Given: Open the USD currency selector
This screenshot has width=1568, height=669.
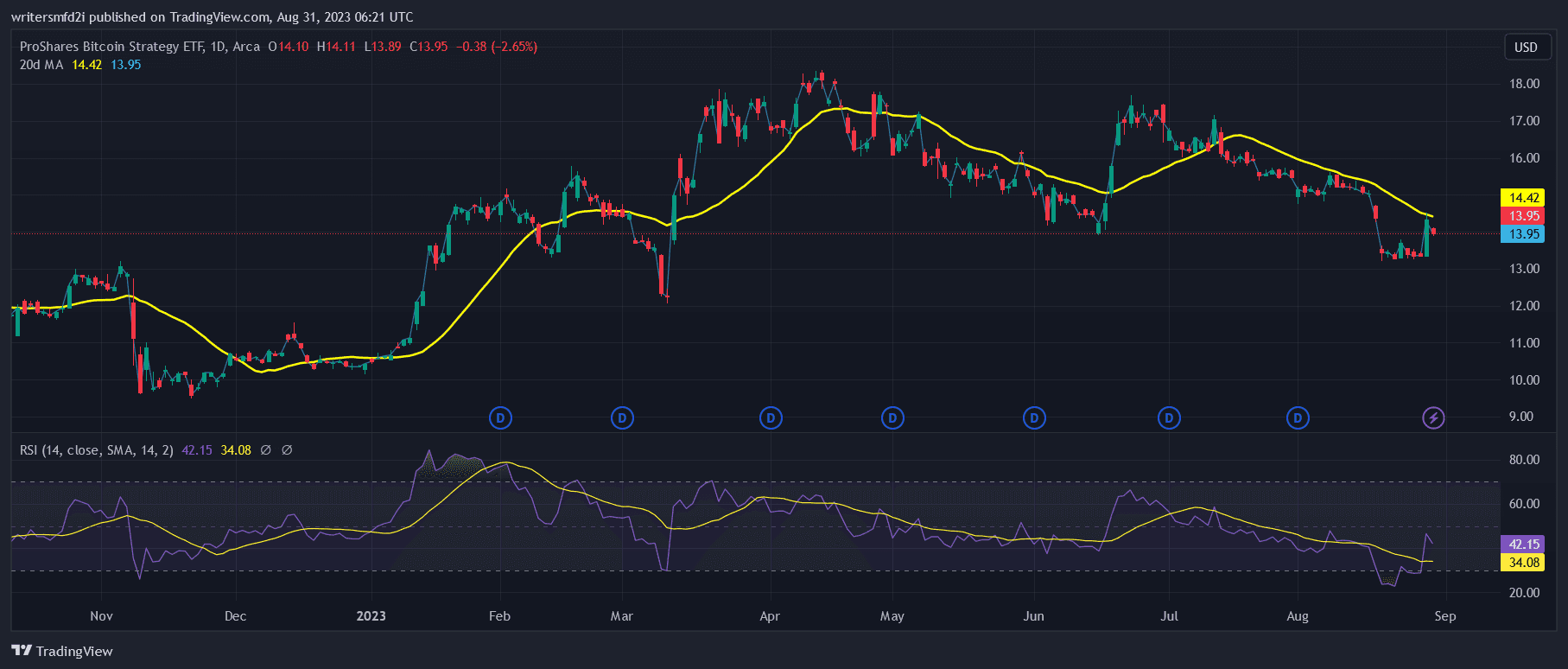Looking at the screenshot, I should [x=1526, y=47].
